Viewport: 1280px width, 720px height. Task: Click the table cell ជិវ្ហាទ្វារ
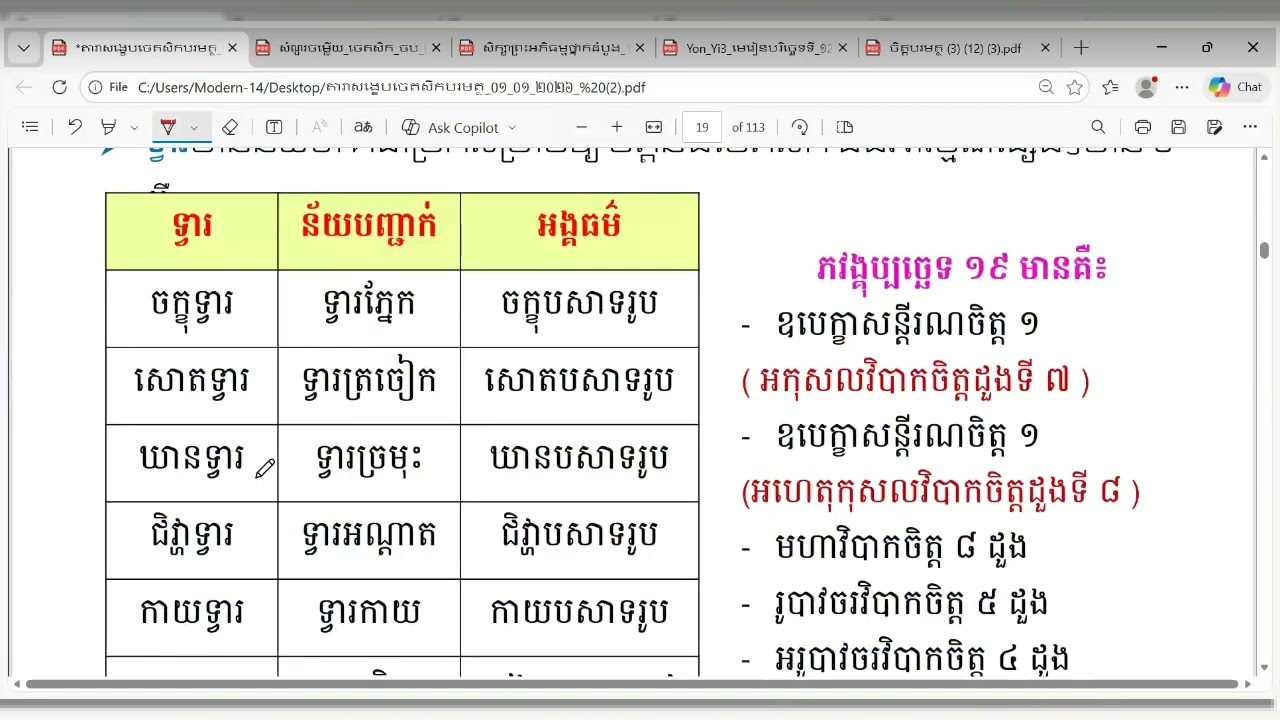(191, 539)
